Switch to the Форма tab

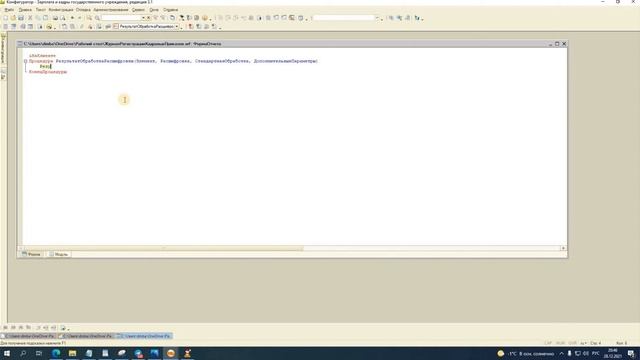coord(31,254)
